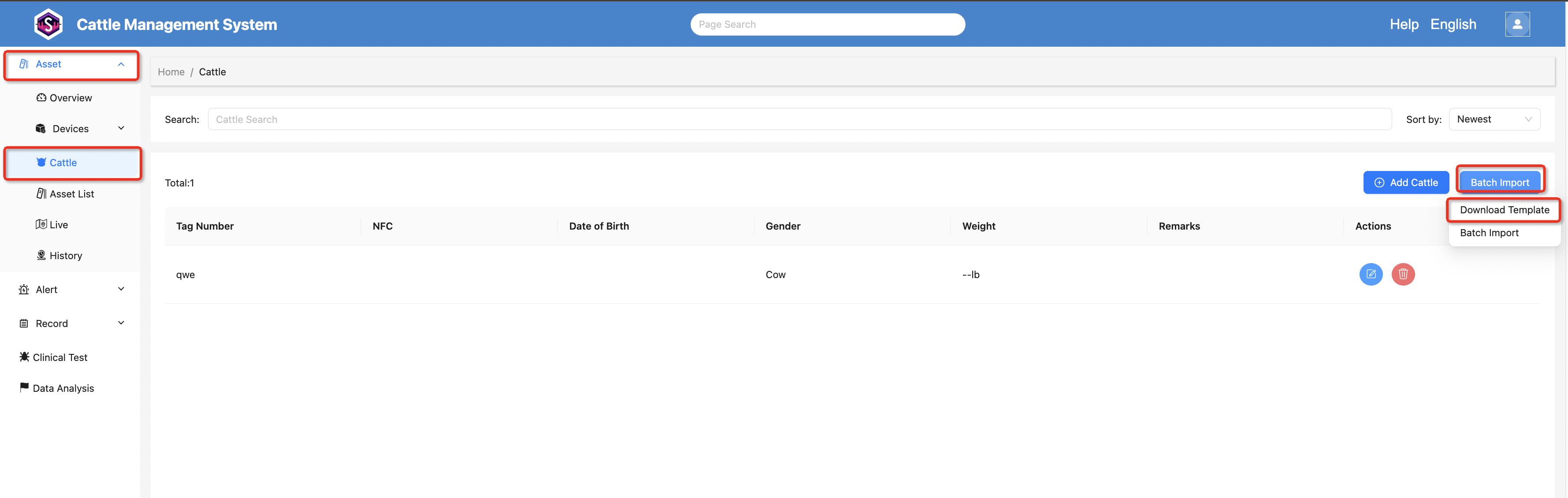Screen dimensions: 1568x498
Task: Click the Live map icon
Action: (x=41, y=224)
